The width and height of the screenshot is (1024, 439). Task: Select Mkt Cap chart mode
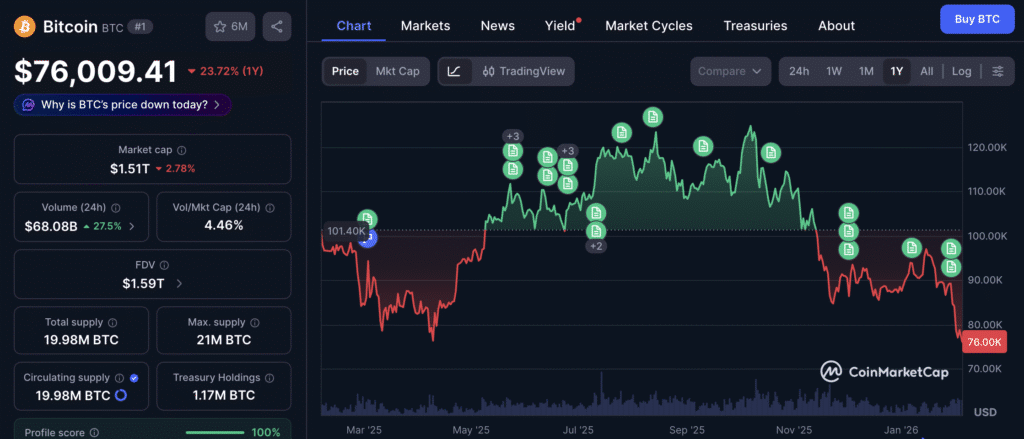pyautogui.click(x=397, y=71)
